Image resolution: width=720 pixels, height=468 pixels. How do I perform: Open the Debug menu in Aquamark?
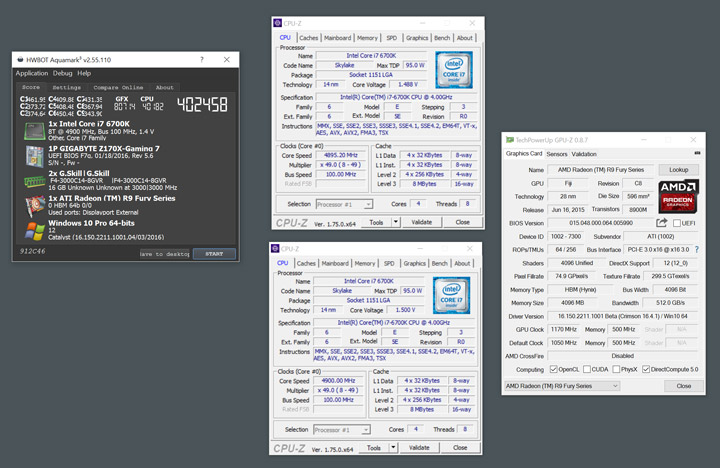[x=62, y=73]
